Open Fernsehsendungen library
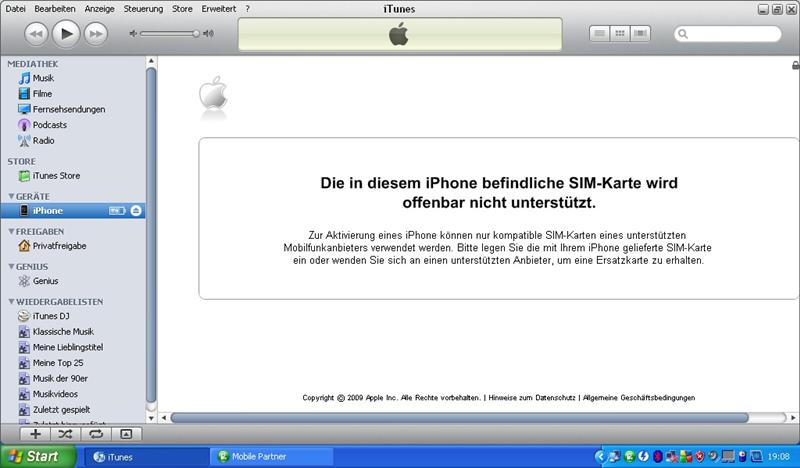 [x=69, y=109]
